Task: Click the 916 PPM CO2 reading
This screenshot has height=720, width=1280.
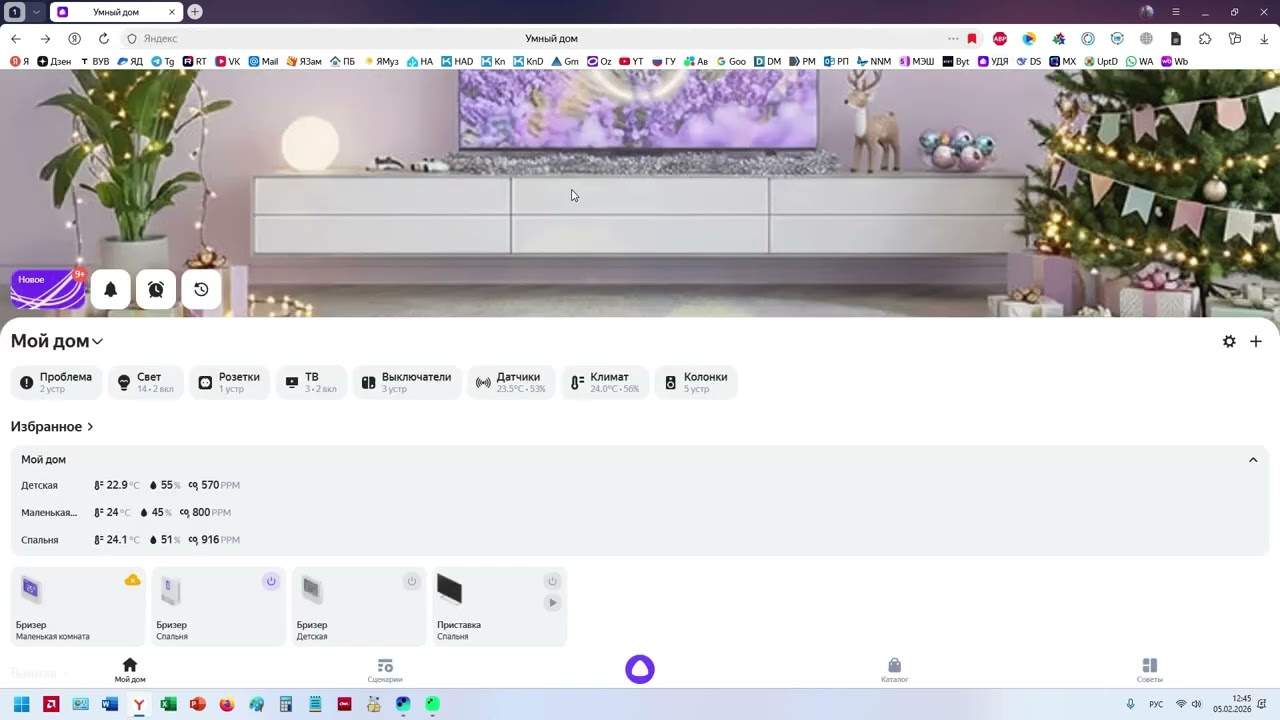Action: [x=214, y=540]
